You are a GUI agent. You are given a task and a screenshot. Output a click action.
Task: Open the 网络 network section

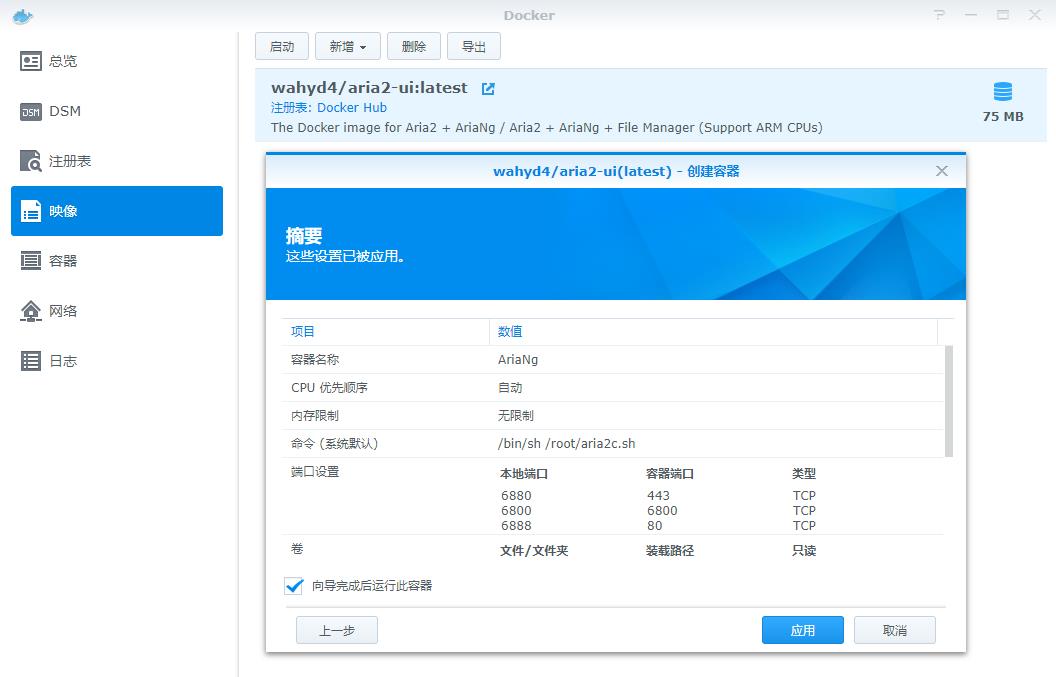point(117,311)
